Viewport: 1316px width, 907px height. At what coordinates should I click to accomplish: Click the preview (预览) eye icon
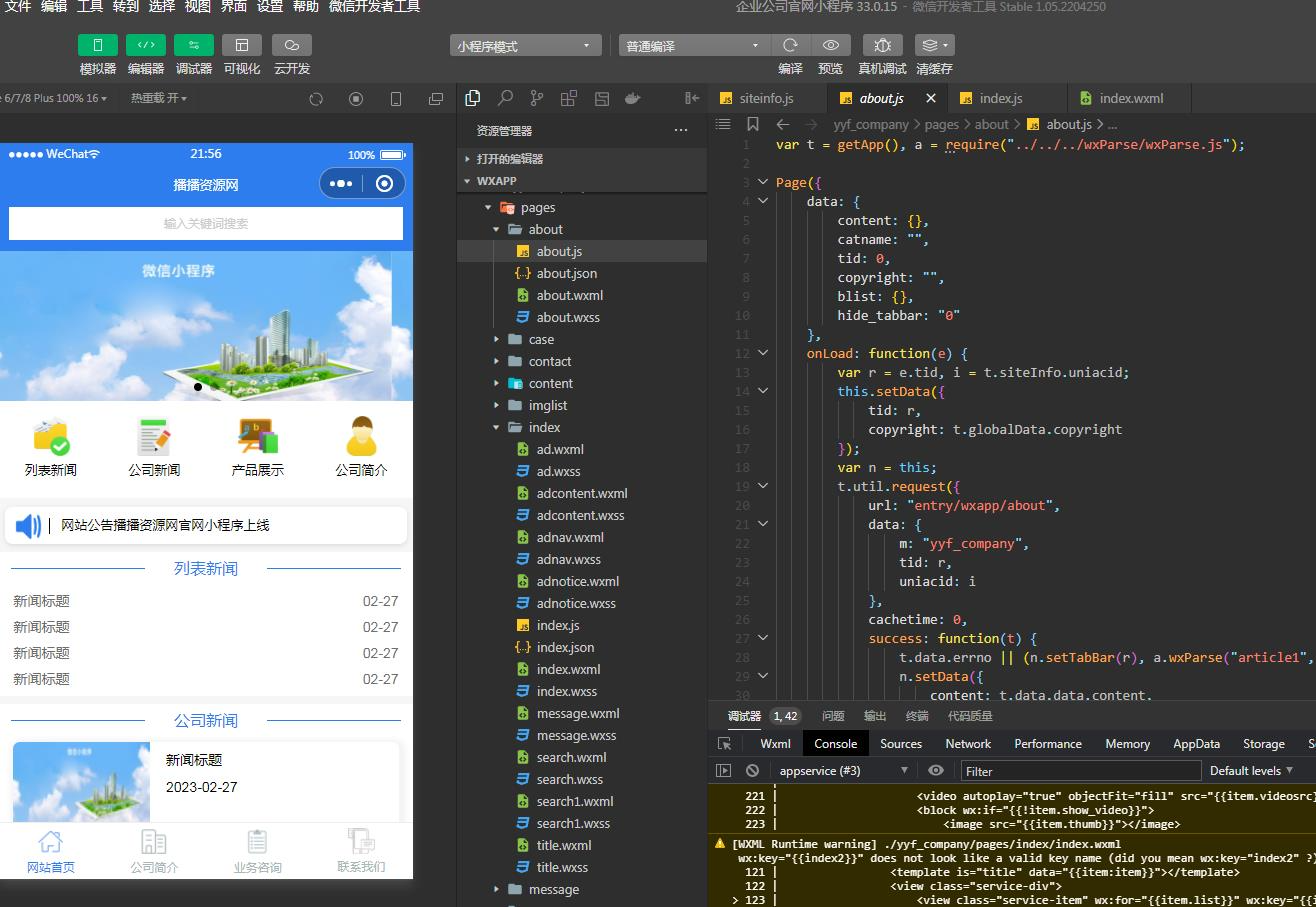830,45
